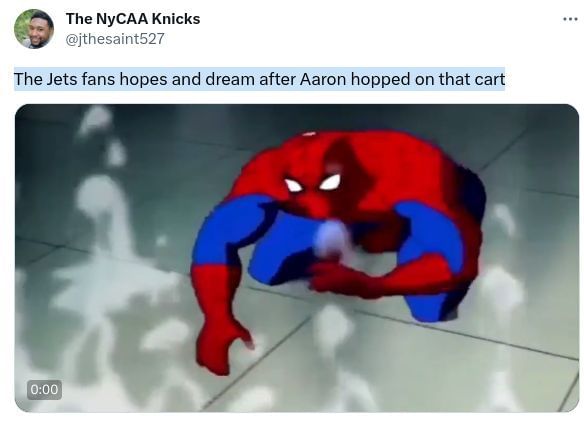The height and width of the screenshot is (430, 584).
Task: Click Spider-Man's white eyes in the video
Action: point(312,184)
